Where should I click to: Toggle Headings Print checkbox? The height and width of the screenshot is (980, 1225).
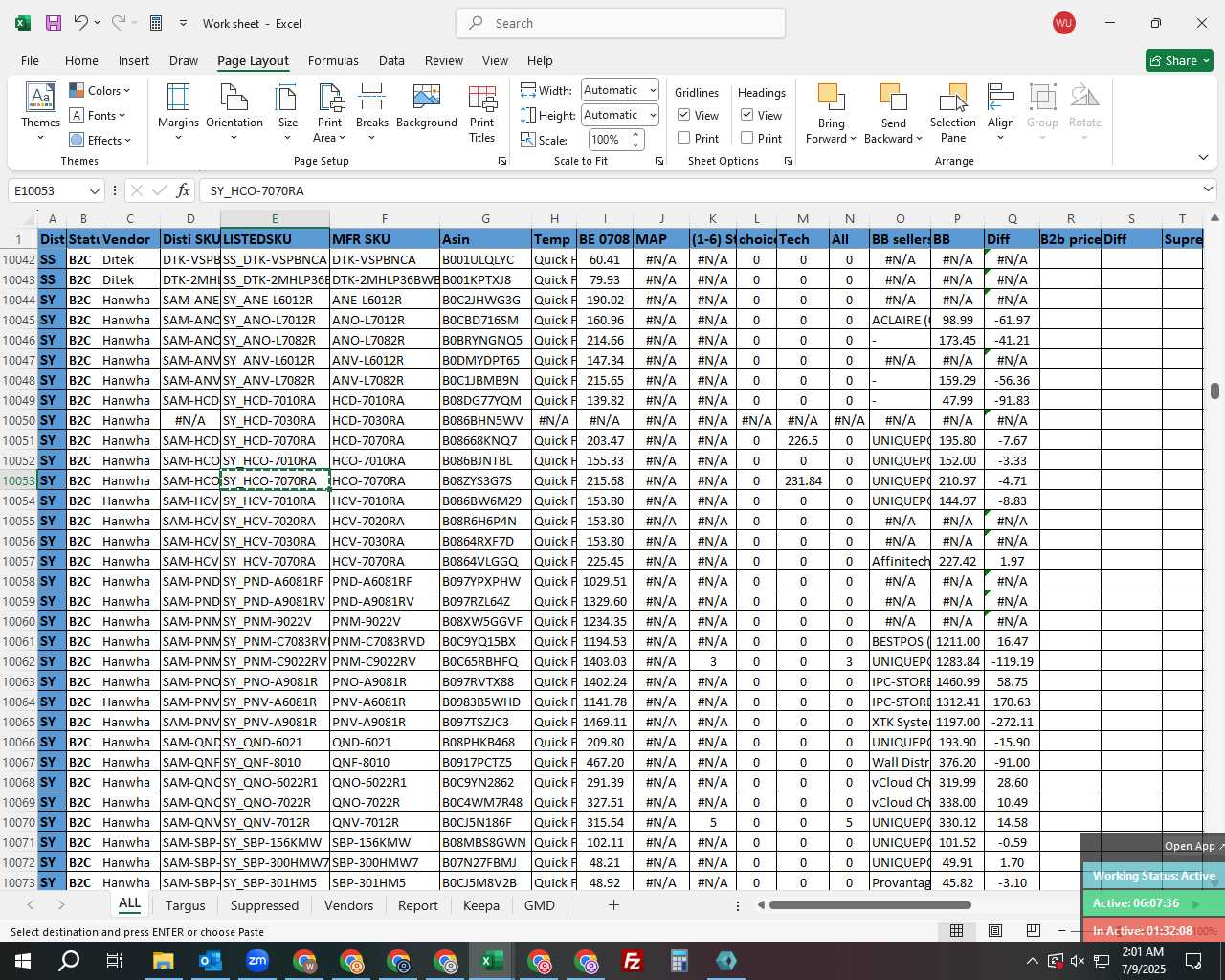tap(747, 138)
